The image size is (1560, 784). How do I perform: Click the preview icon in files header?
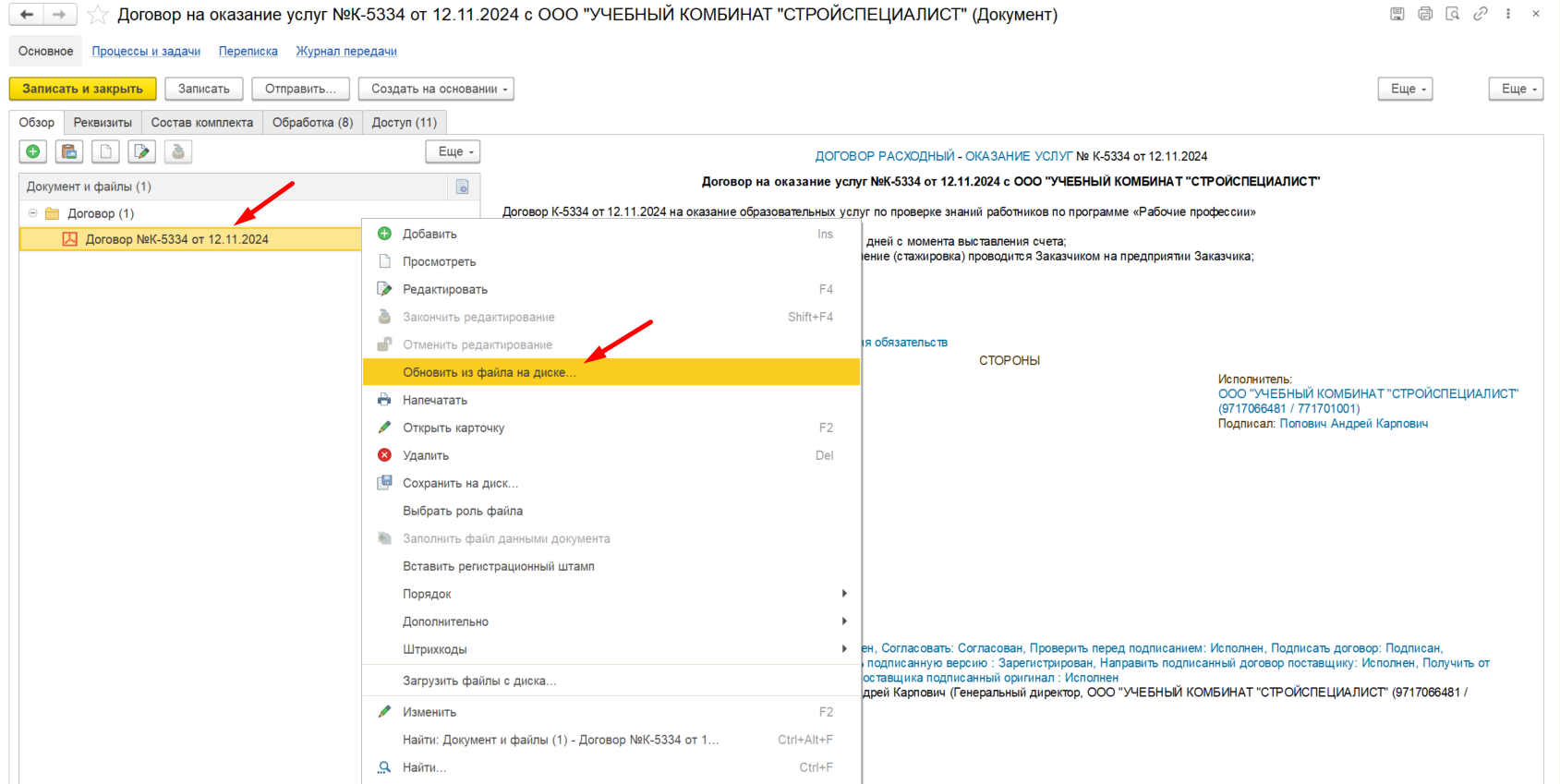click(x=463, y=187)
